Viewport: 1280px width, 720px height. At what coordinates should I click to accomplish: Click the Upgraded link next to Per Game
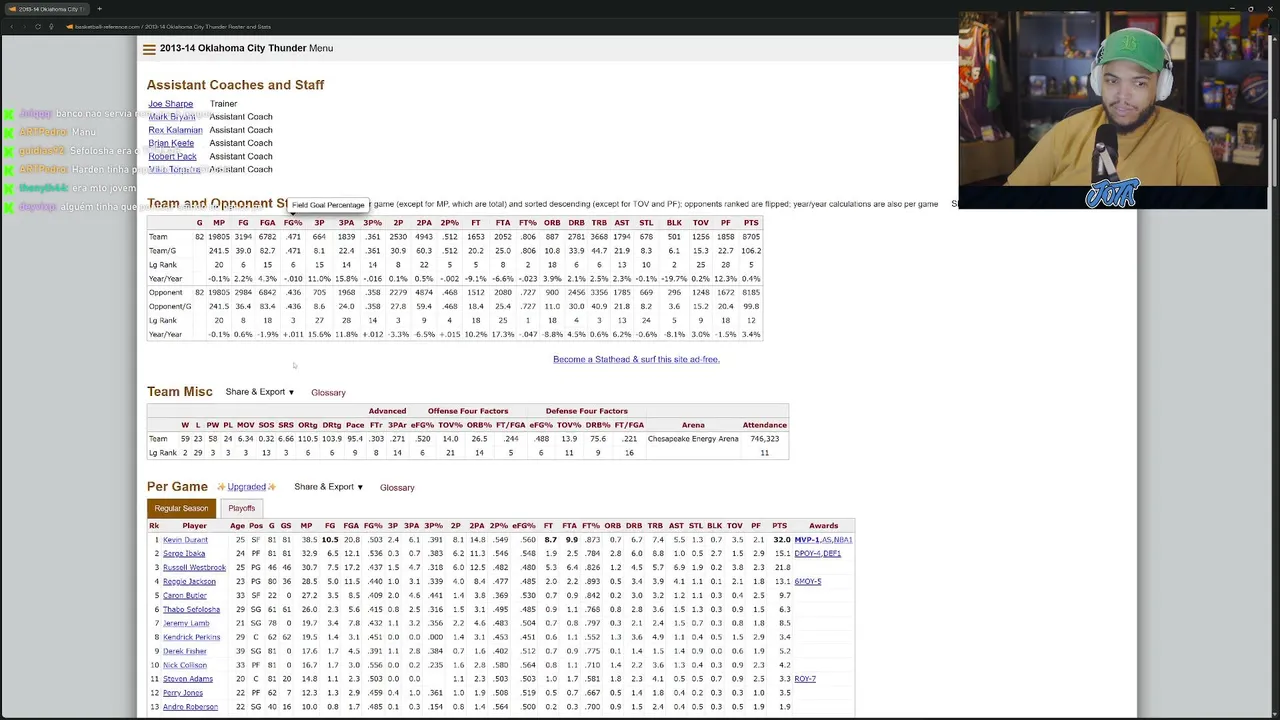click(246, 487)
